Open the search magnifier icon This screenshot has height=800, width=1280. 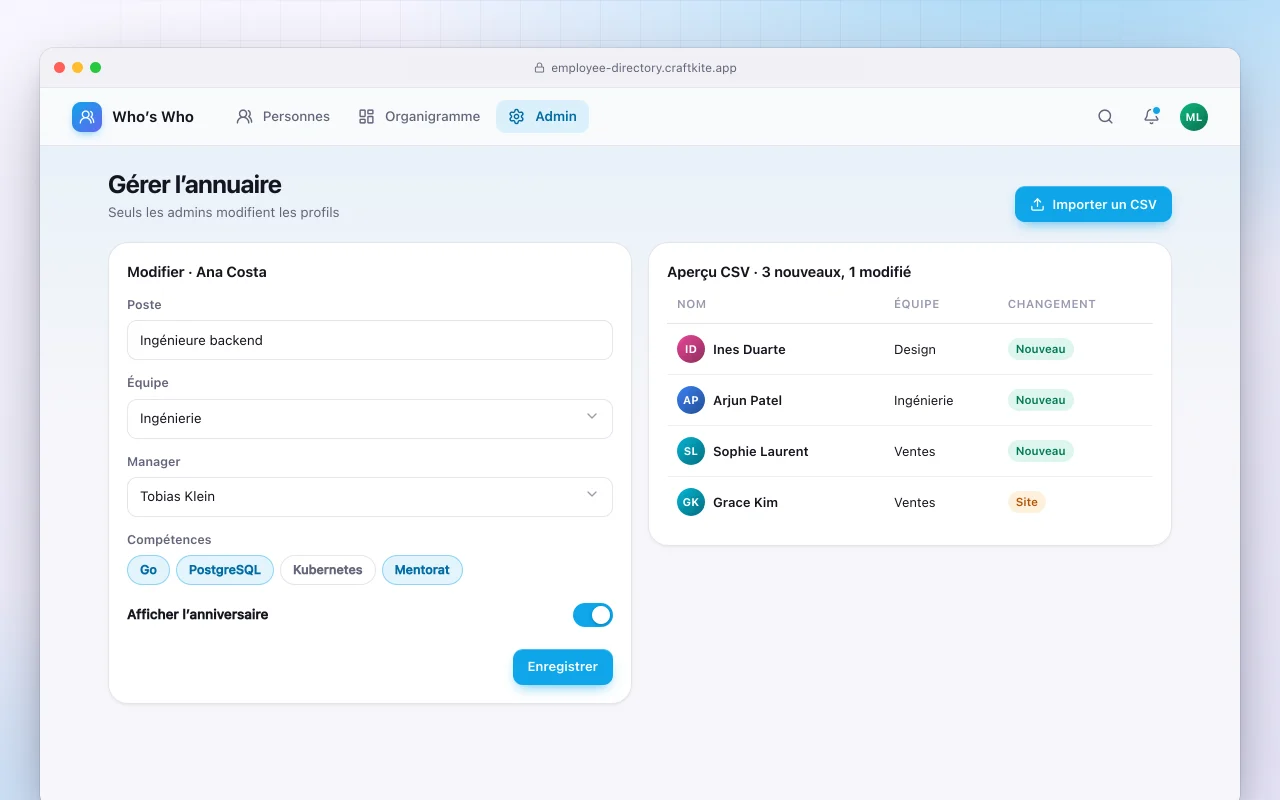tap(1105, 116)
